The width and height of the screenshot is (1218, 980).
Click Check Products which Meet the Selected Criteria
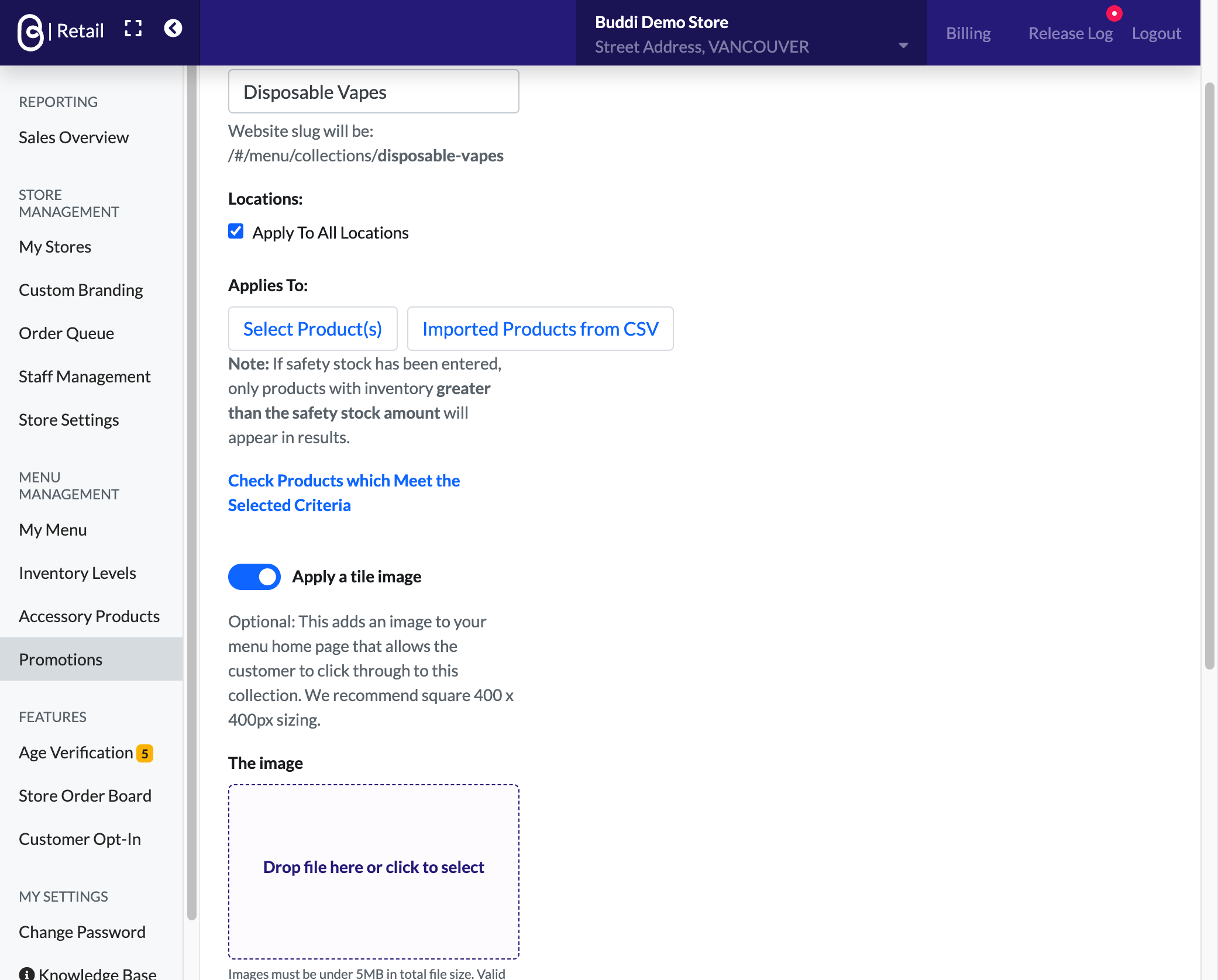(344, 493)
